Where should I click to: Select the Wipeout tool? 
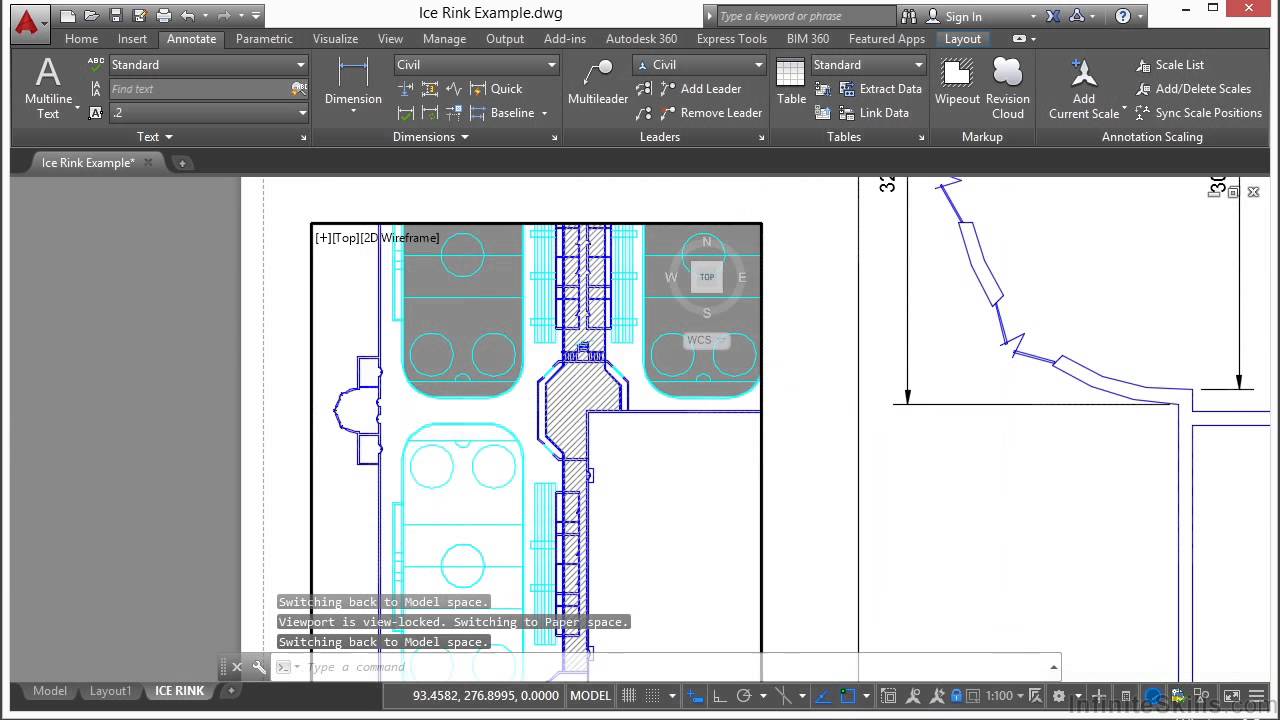pos(957,82)
